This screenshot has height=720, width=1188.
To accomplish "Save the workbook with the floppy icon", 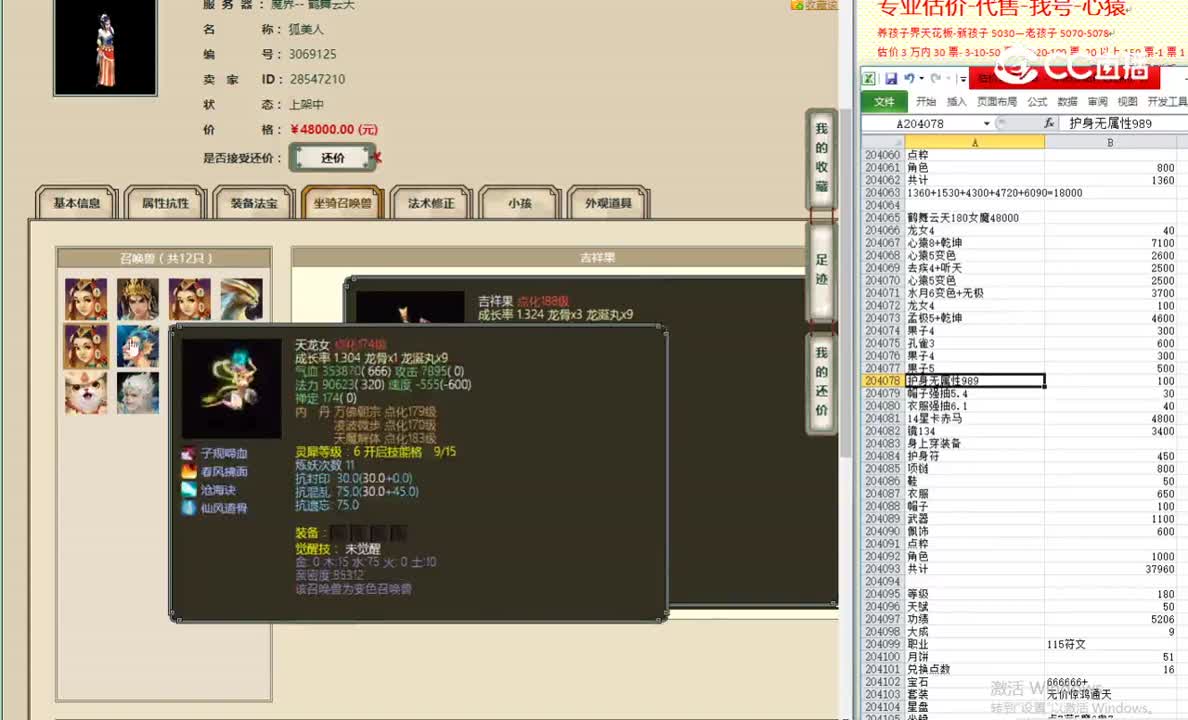I will point(891,78).
